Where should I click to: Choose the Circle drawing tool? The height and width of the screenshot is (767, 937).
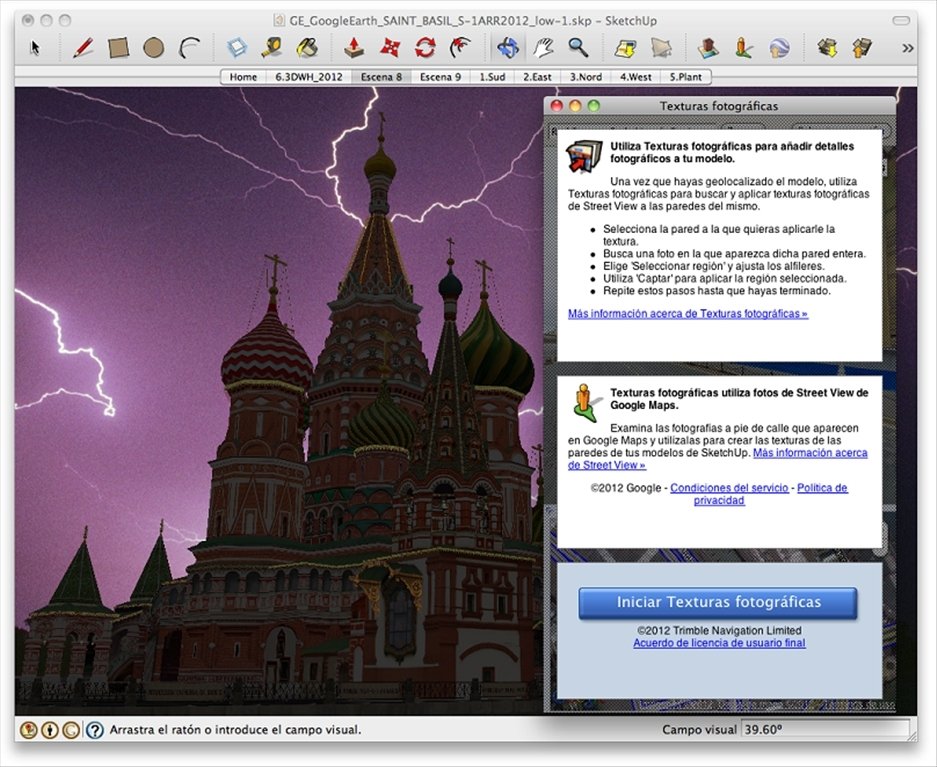tap(154, 48)
